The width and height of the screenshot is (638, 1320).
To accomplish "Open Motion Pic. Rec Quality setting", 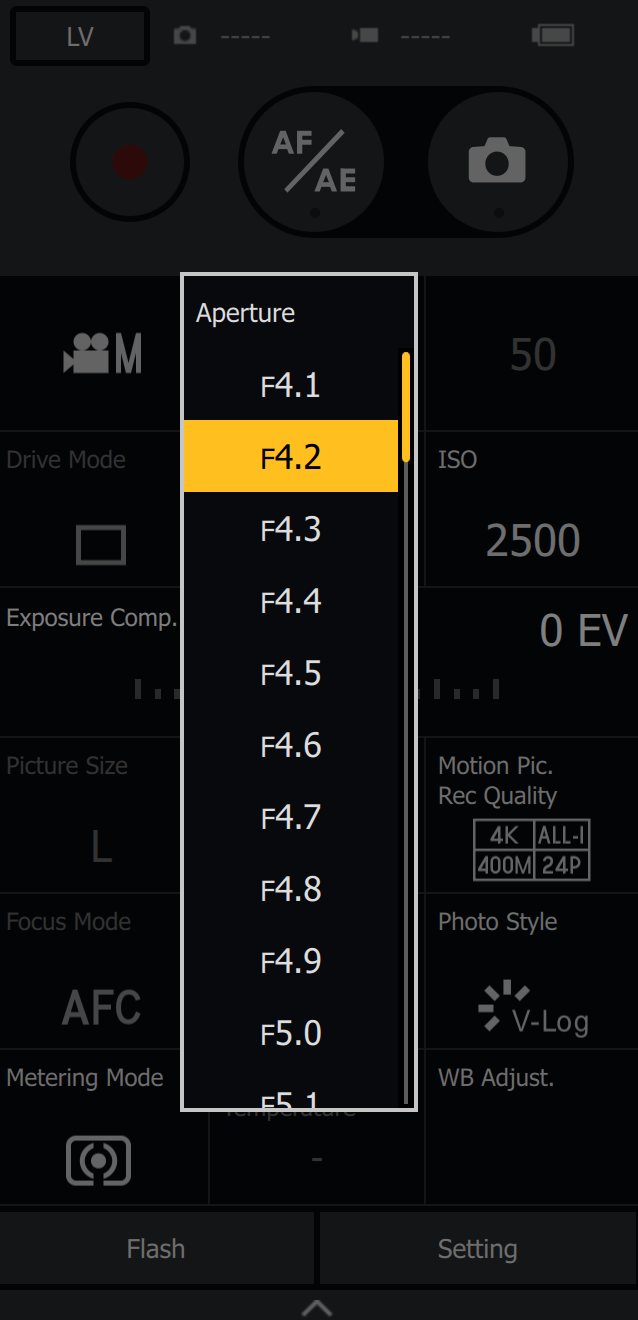I will (x=532, y=850).
